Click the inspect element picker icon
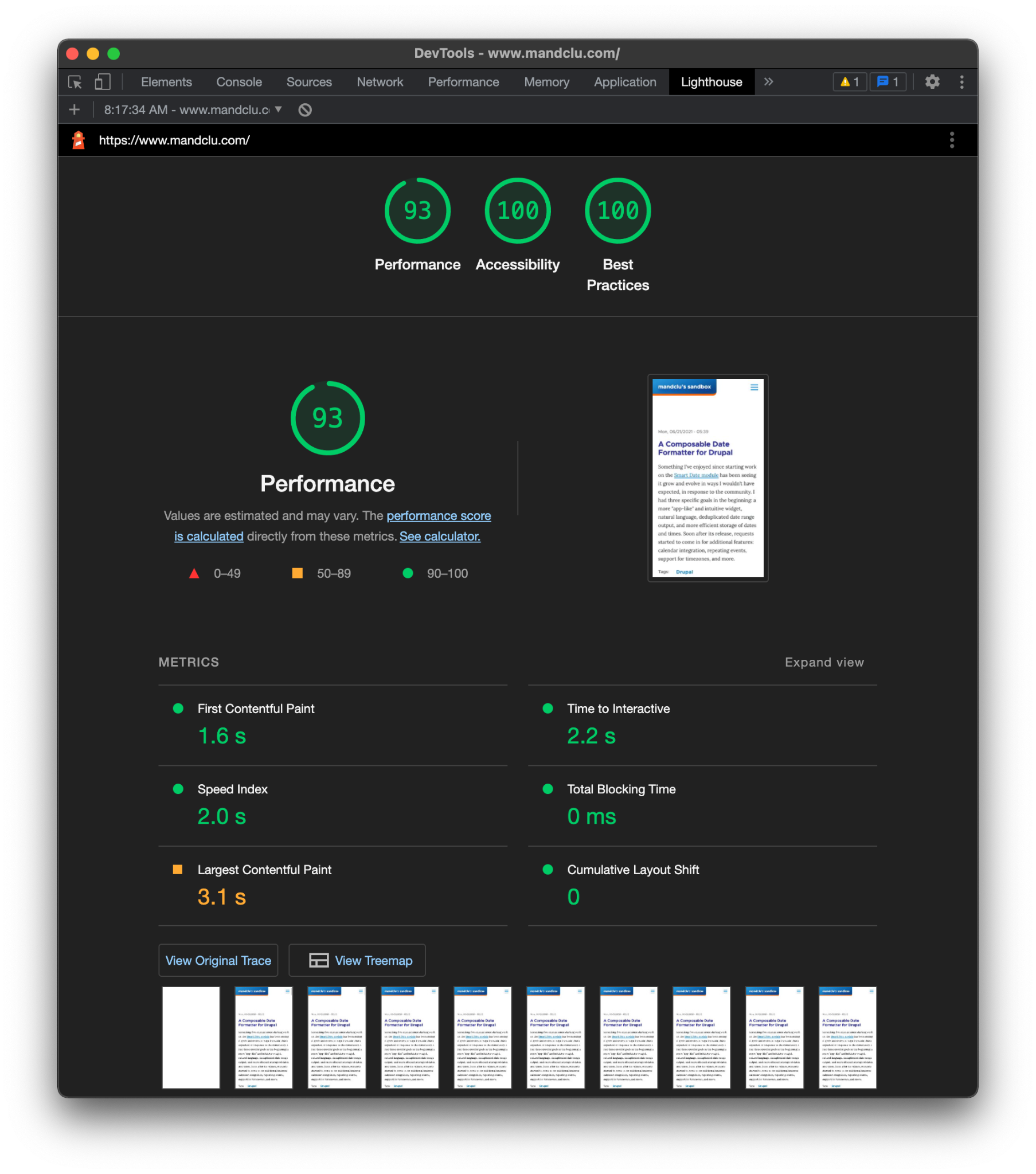1036x1174 pixels. coord(75,82)
